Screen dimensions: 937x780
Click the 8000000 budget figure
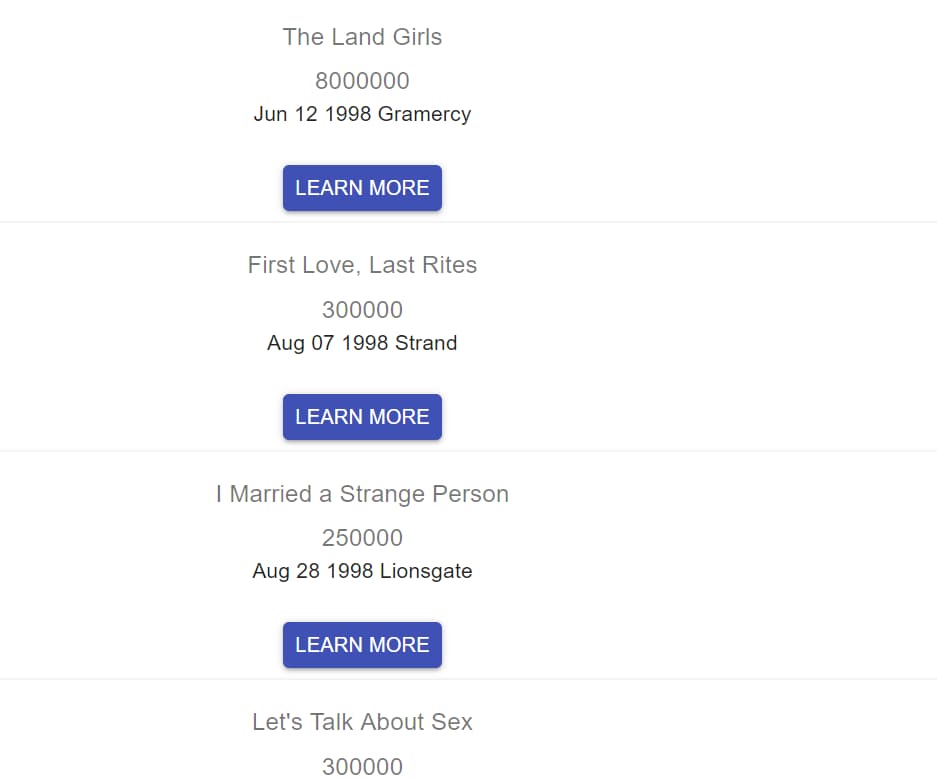(x=362, y=81)
